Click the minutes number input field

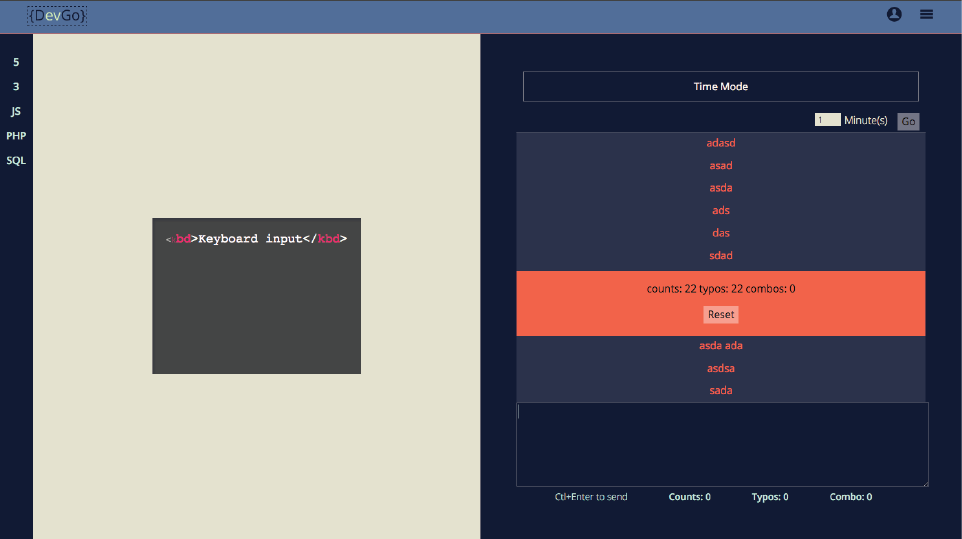(x=827, y=120)
